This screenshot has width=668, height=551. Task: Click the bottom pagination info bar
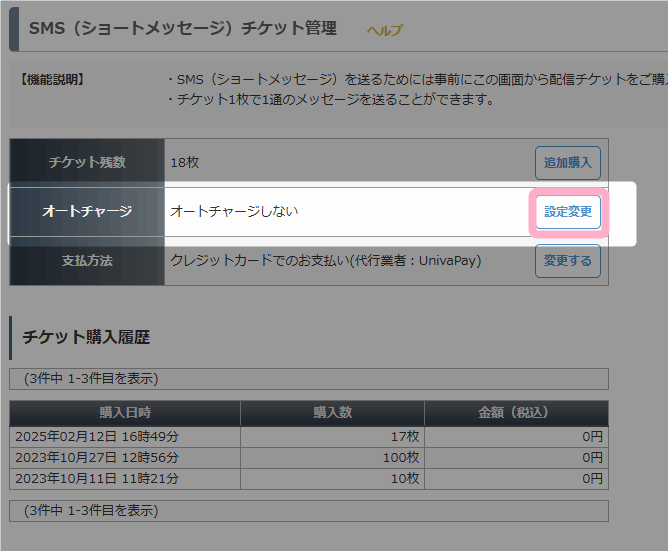(309, 511)
